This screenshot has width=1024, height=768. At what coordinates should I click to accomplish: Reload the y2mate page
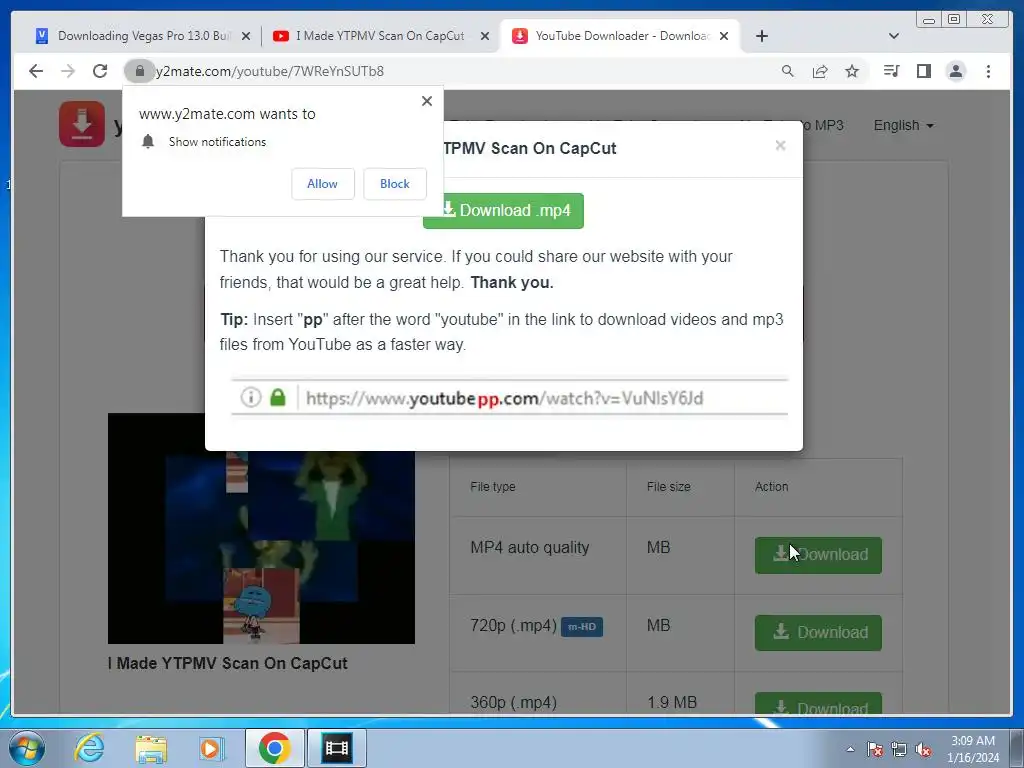click(100, 71)
